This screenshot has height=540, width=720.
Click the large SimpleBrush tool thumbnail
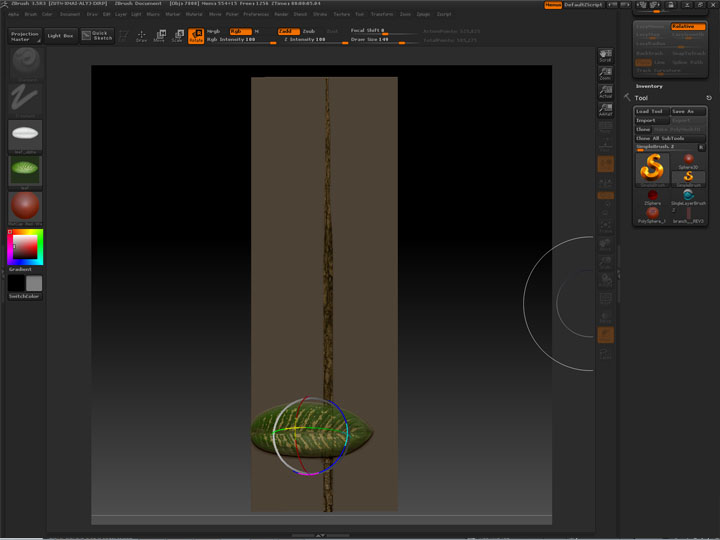[652, 168]
